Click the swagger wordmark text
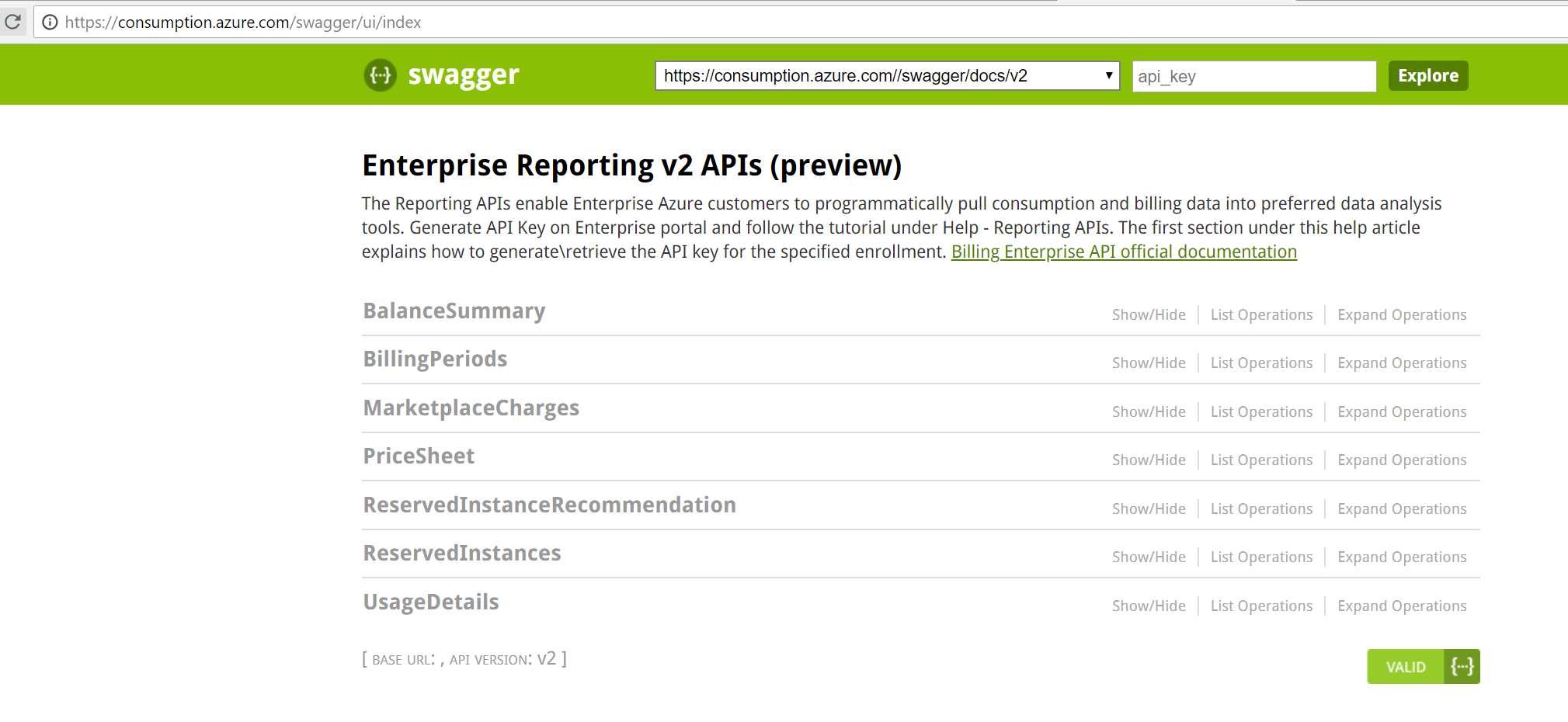The height and width of the screenshot is (722, 1568). (x=464, y=75)
